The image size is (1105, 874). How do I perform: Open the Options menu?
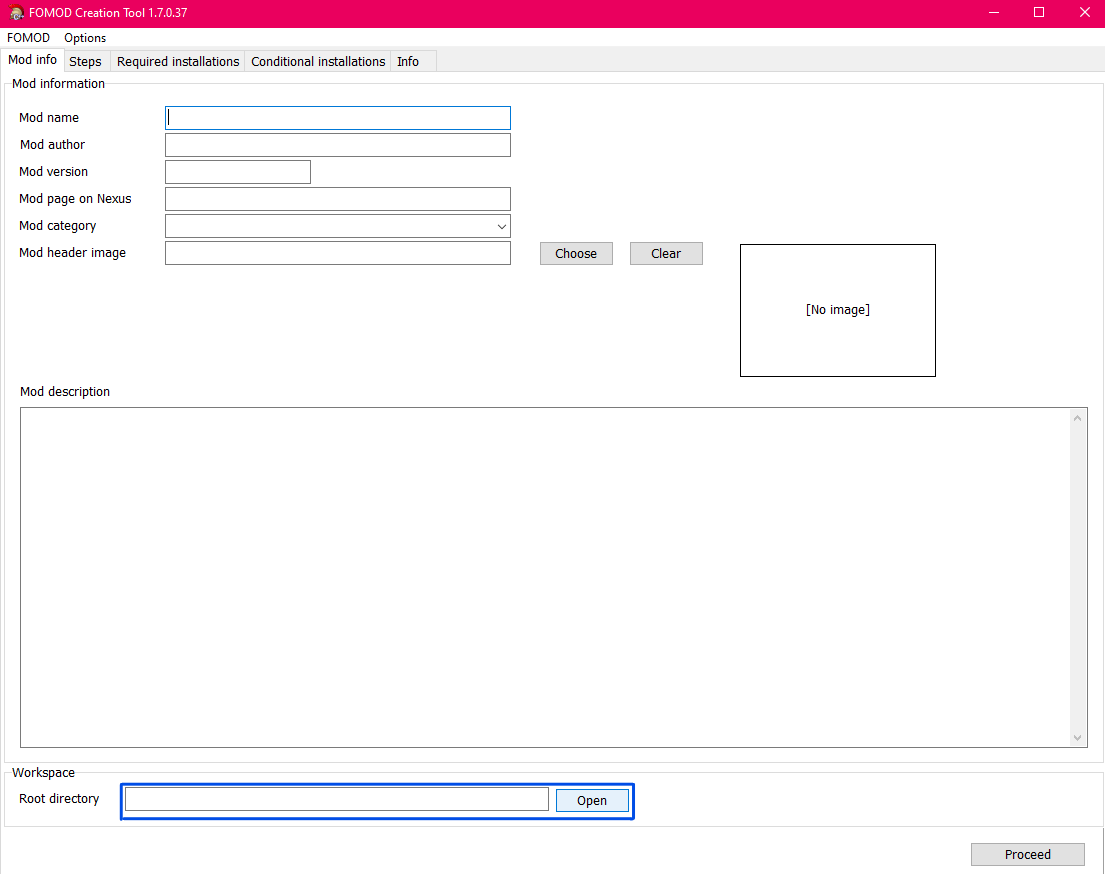click(85, 38)
